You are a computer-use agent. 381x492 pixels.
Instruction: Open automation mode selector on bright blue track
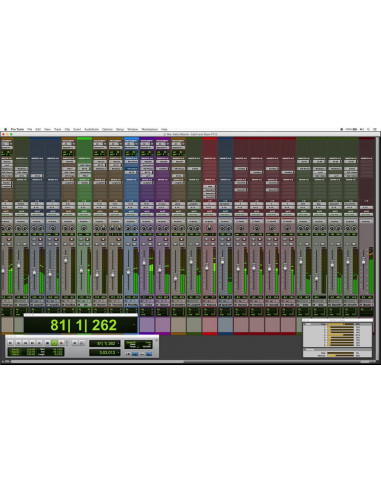point(131,214)
